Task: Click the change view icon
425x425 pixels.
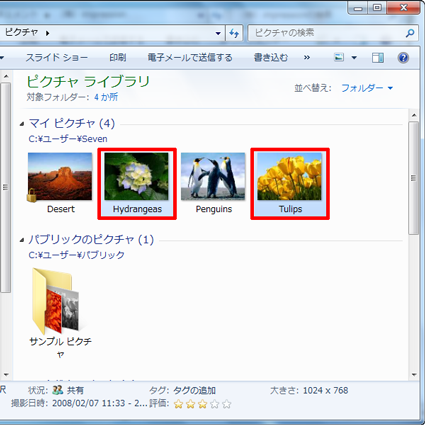Action: 339,57
